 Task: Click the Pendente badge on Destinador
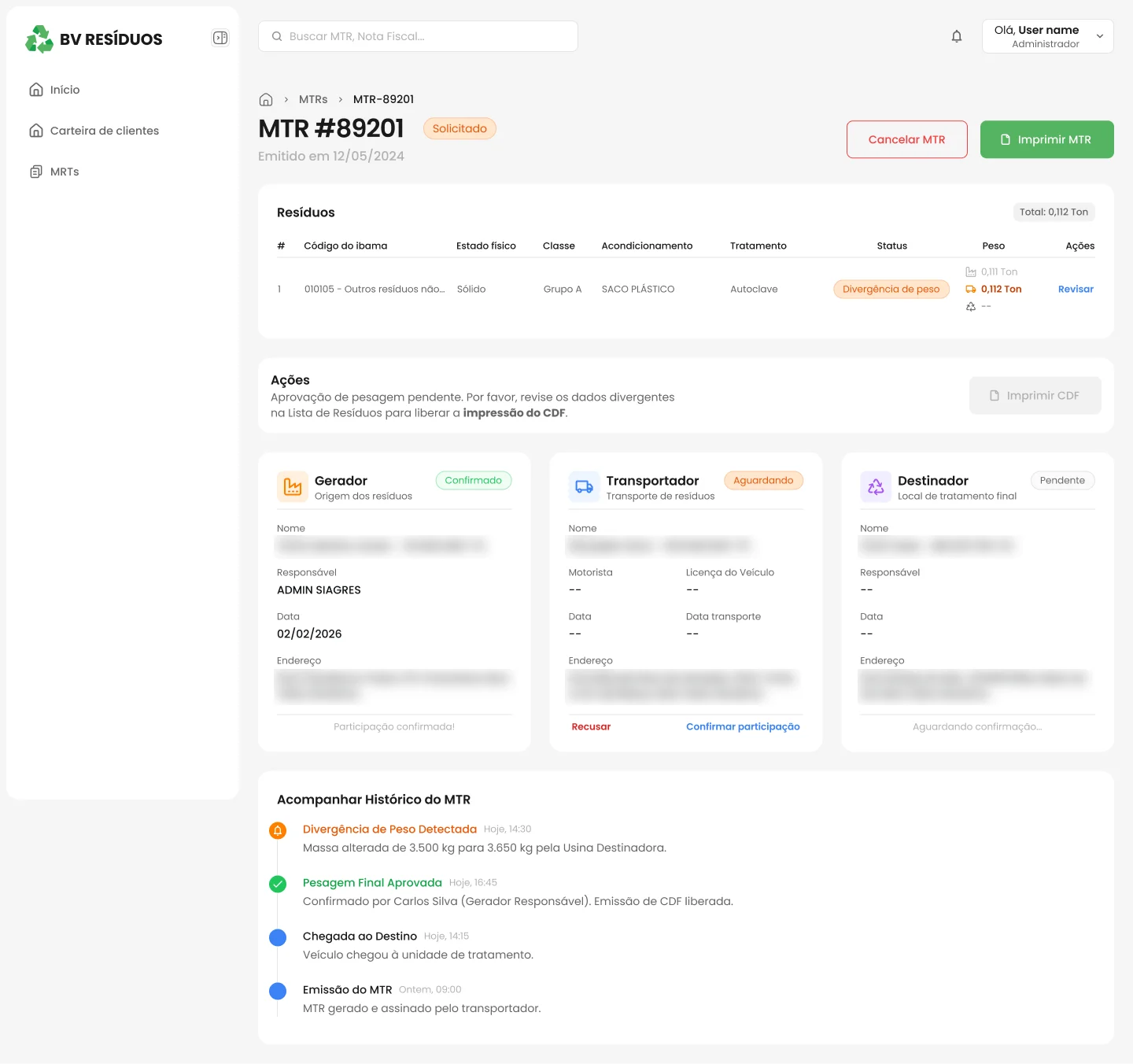point(1063,480)
